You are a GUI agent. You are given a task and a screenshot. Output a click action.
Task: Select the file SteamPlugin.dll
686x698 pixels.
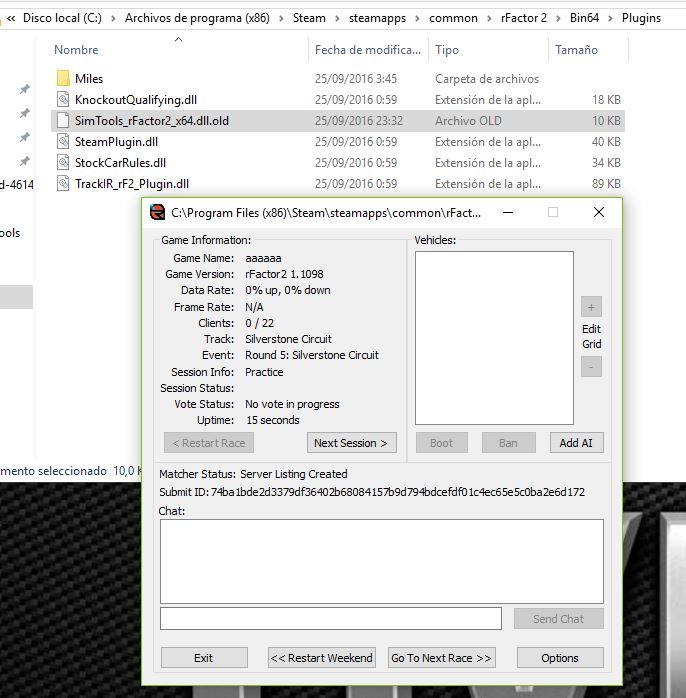click(116, 142)
